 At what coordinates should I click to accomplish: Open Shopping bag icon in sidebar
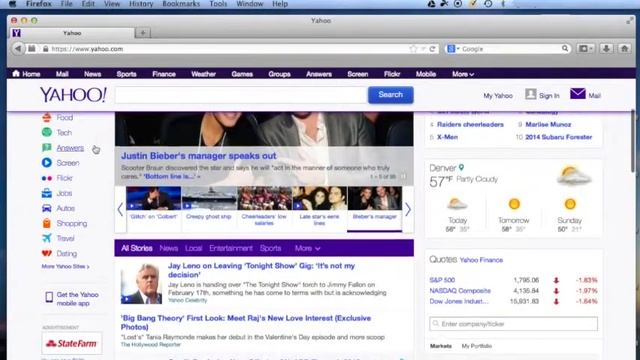[47, 223]
